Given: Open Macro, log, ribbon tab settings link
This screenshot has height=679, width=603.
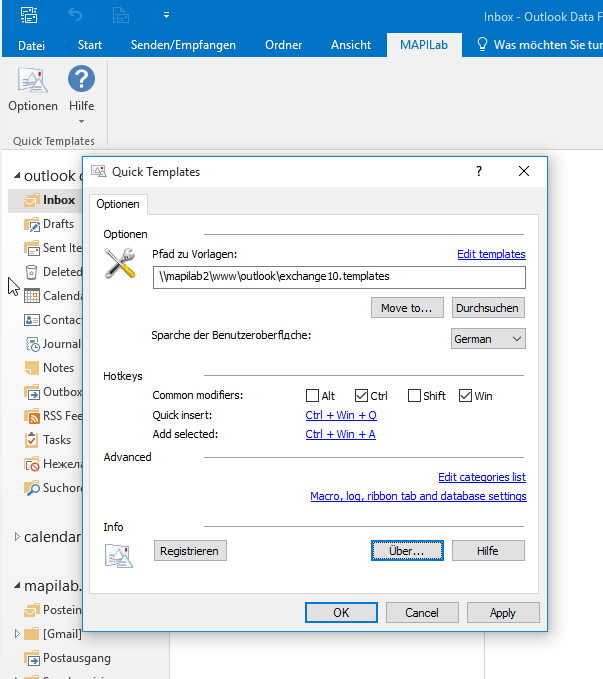Looking at the screenshot, I should click(418, 496).
